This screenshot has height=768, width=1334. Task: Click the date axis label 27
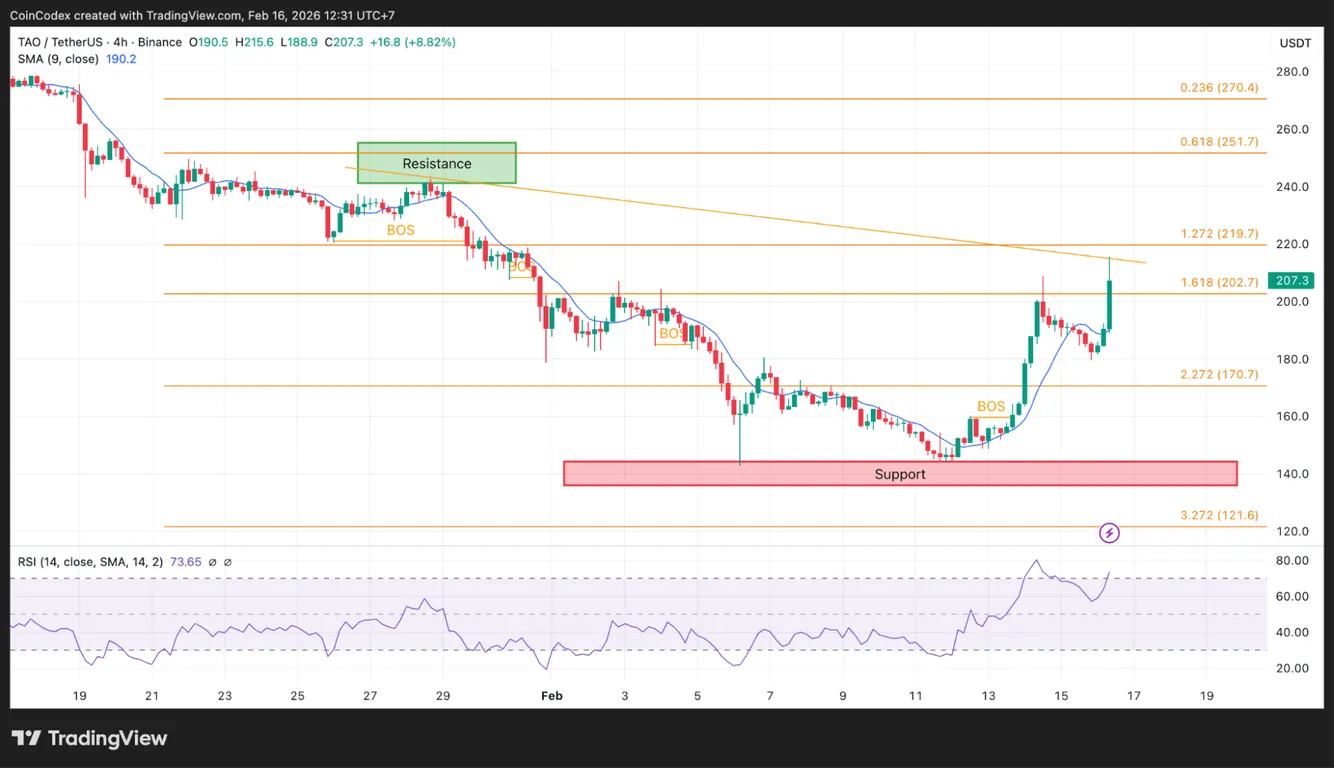pyautogui.click(x=370, y=695)
